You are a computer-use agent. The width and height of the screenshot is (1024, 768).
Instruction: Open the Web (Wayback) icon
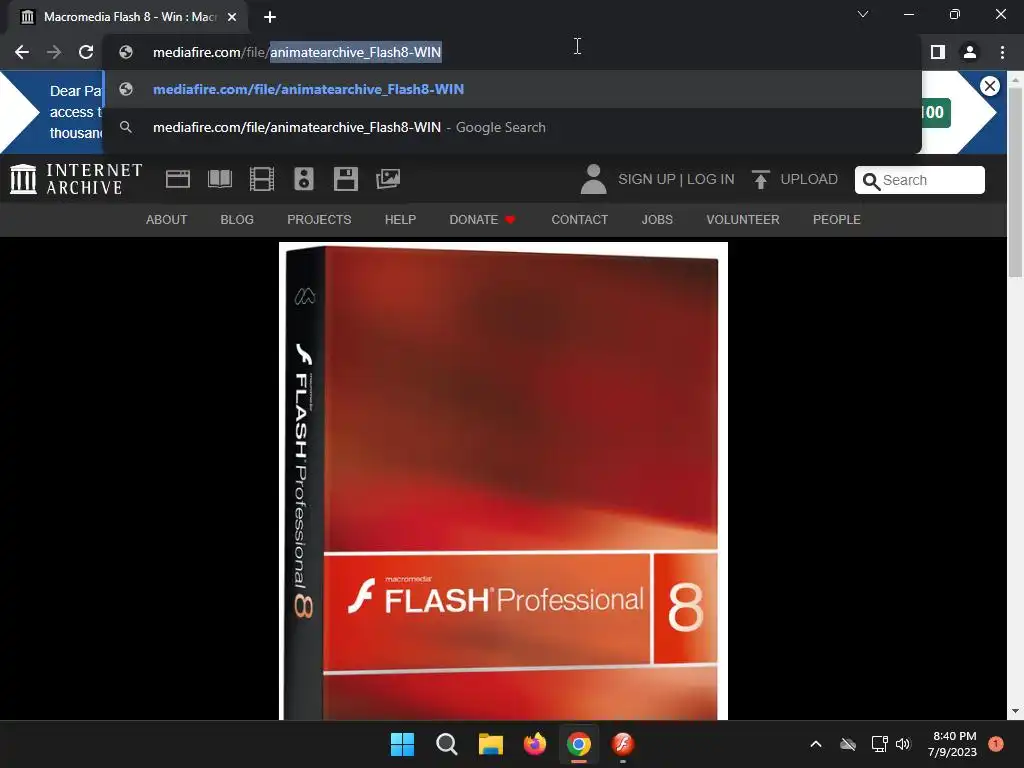178,179
